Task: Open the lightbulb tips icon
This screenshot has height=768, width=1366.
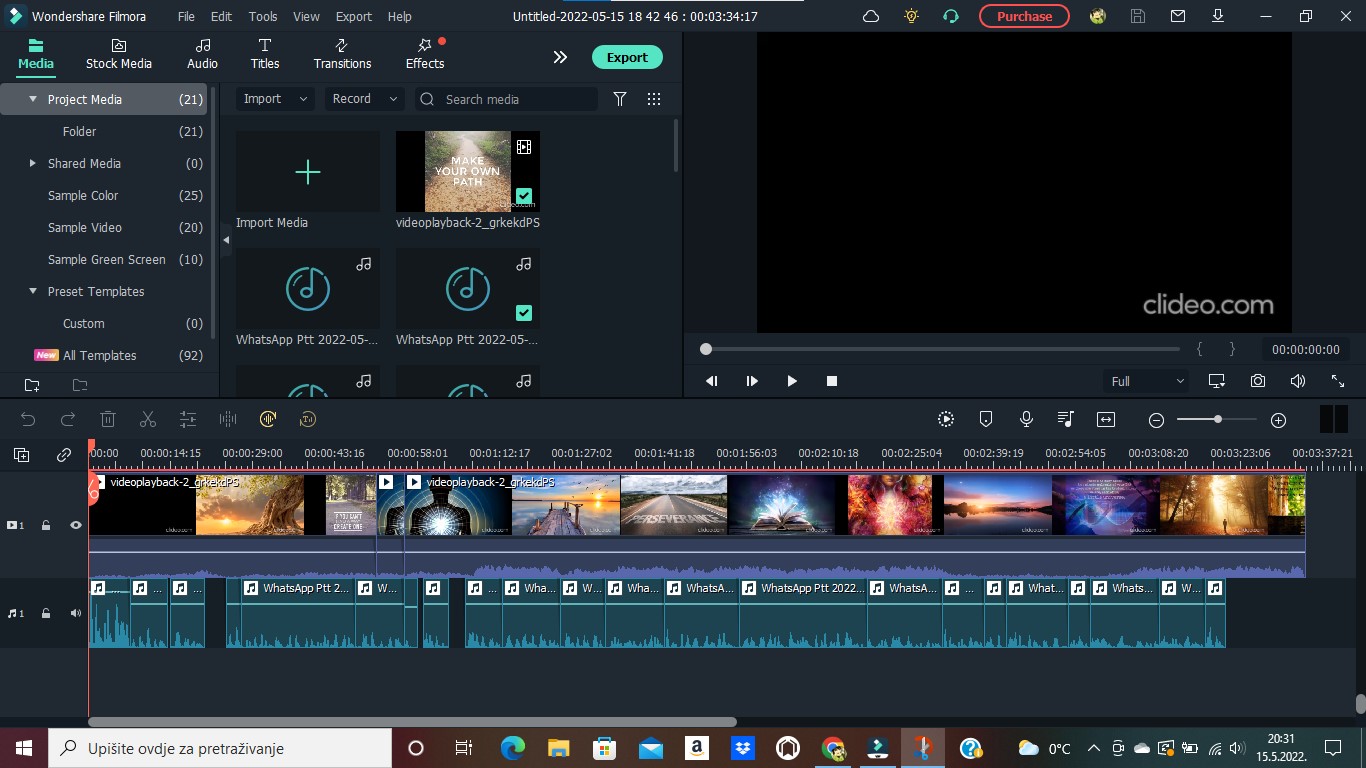Action: pos(911,16)
